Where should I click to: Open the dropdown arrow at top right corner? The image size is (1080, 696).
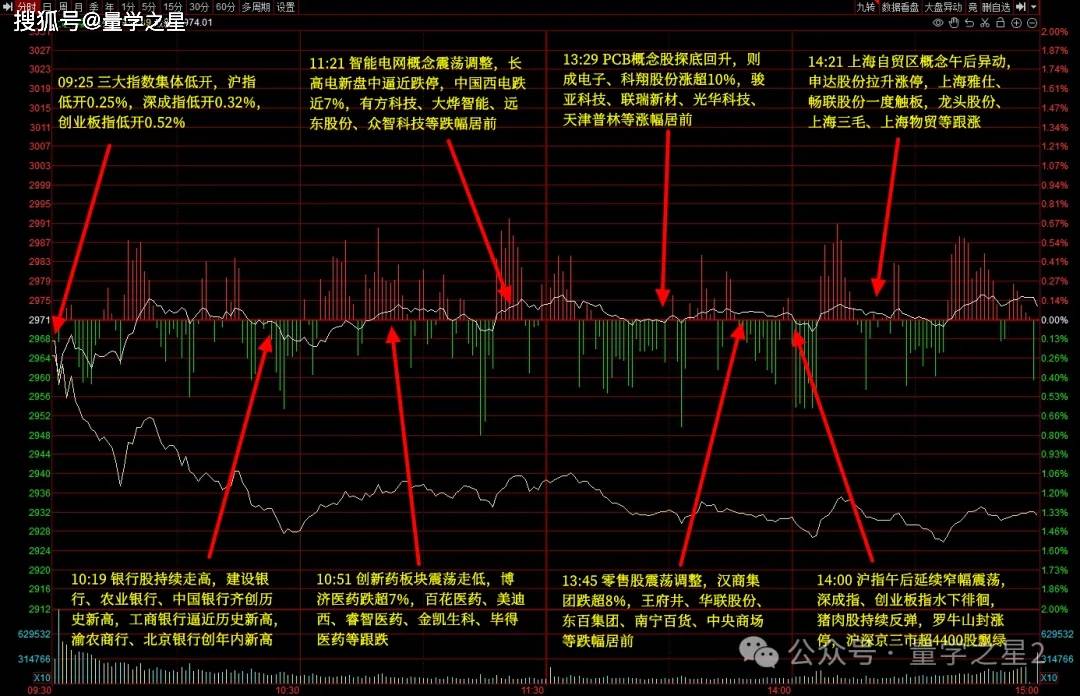click(x=1033, y=7)
